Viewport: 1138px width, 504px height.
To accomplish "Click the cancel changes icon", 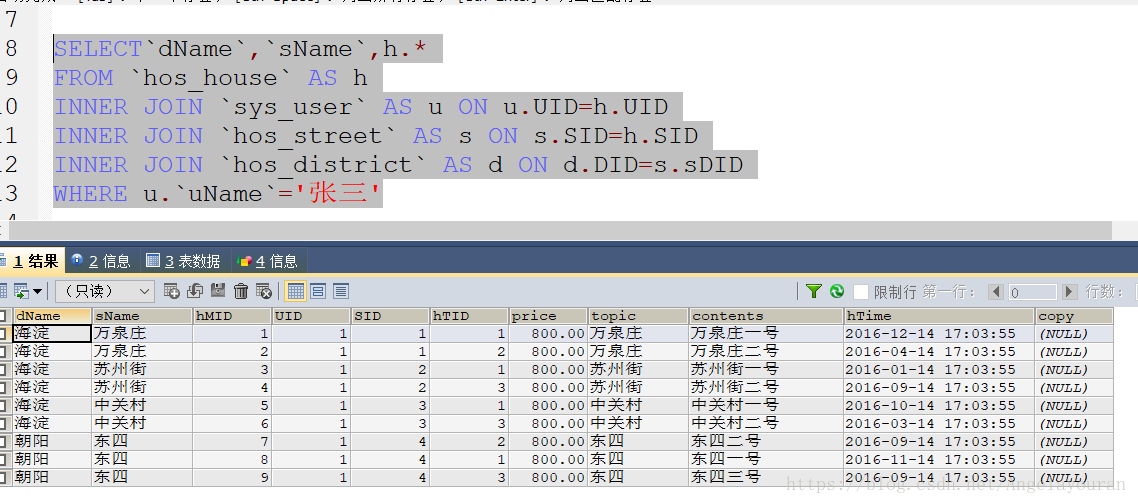I will coord(264,291).
